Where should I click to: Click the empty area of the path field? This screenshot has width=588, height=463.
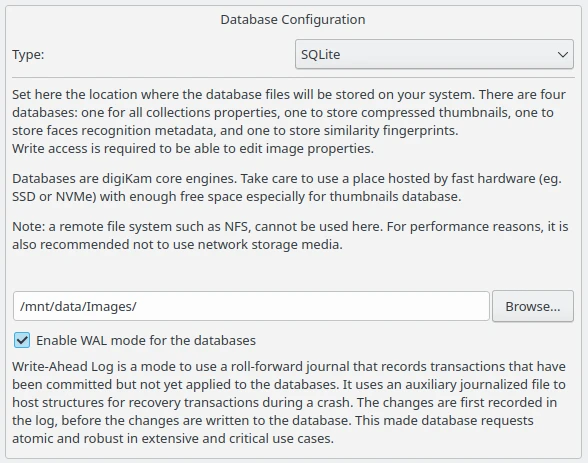tap(311, 306)
